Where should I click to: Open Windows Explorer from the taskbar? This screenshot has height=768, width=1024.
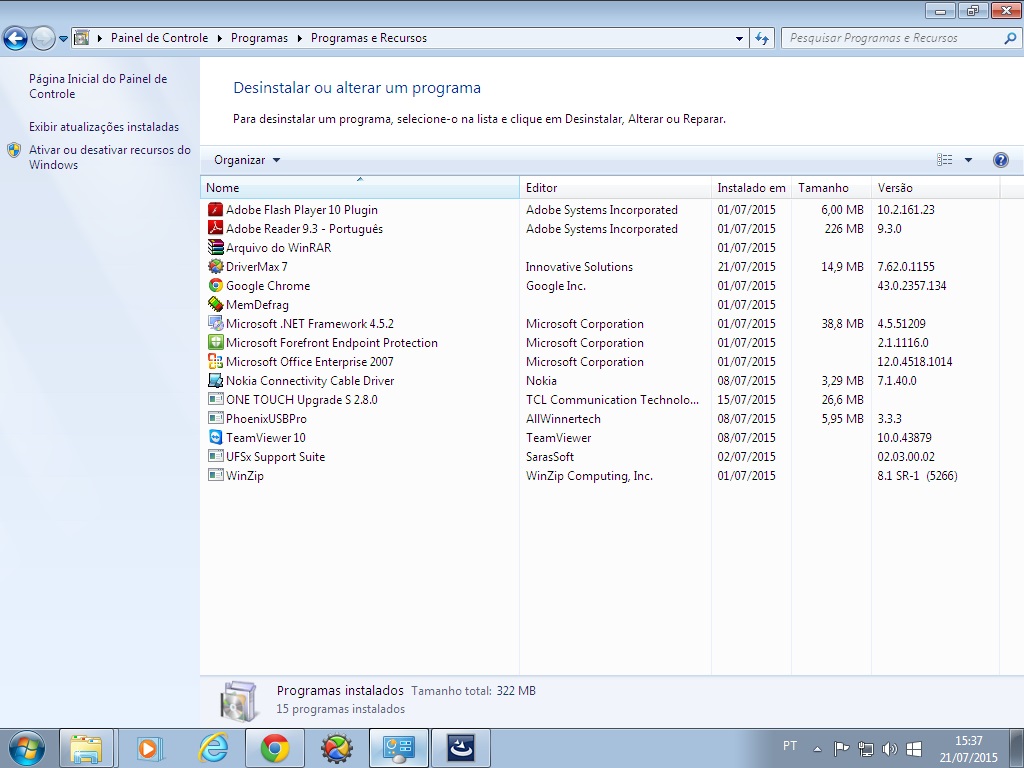coord(87,748)
